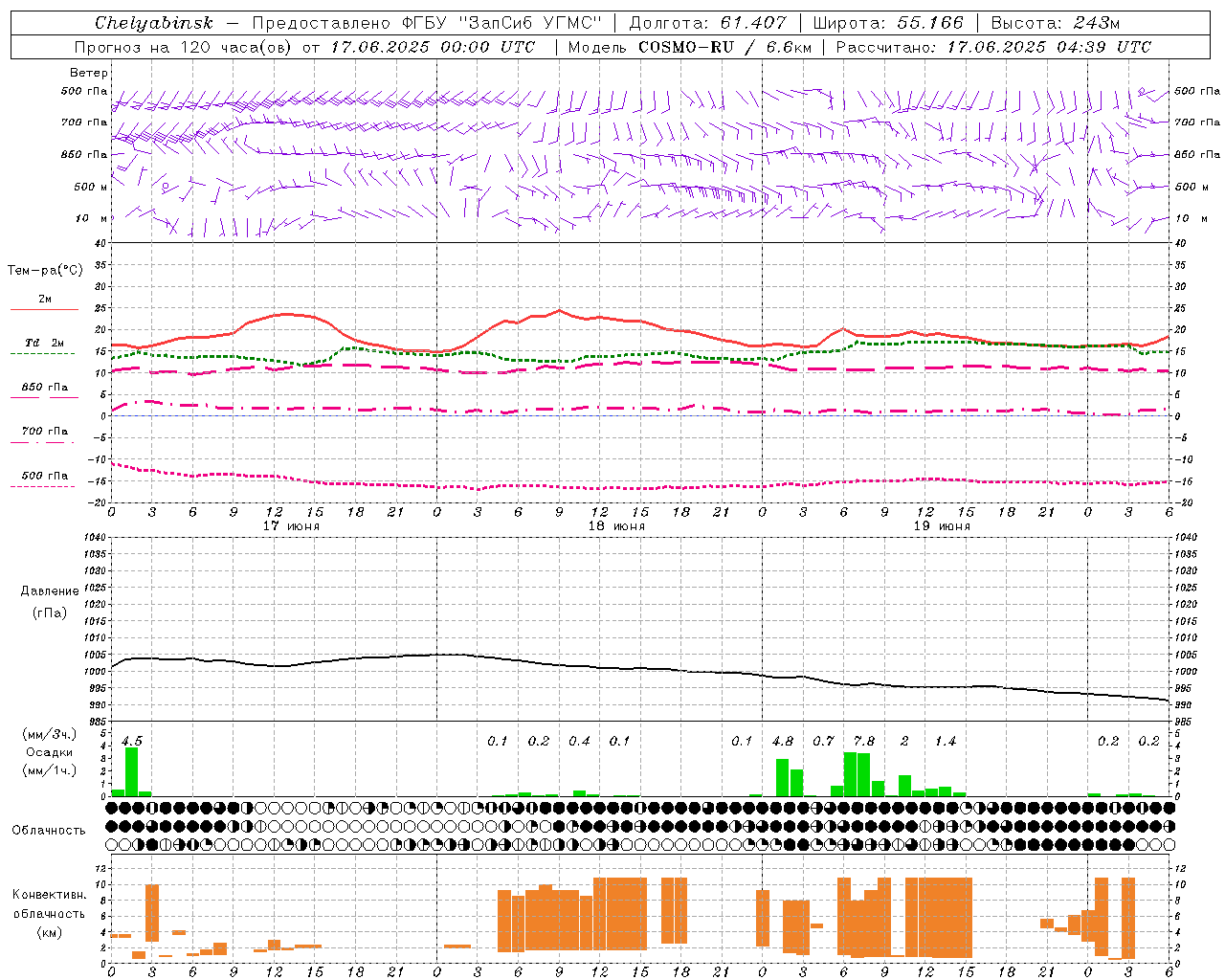Click the tallest green precipitation bar under '4.5'
The height and width of the screenshot is (980, 1225).
[132, 771]
